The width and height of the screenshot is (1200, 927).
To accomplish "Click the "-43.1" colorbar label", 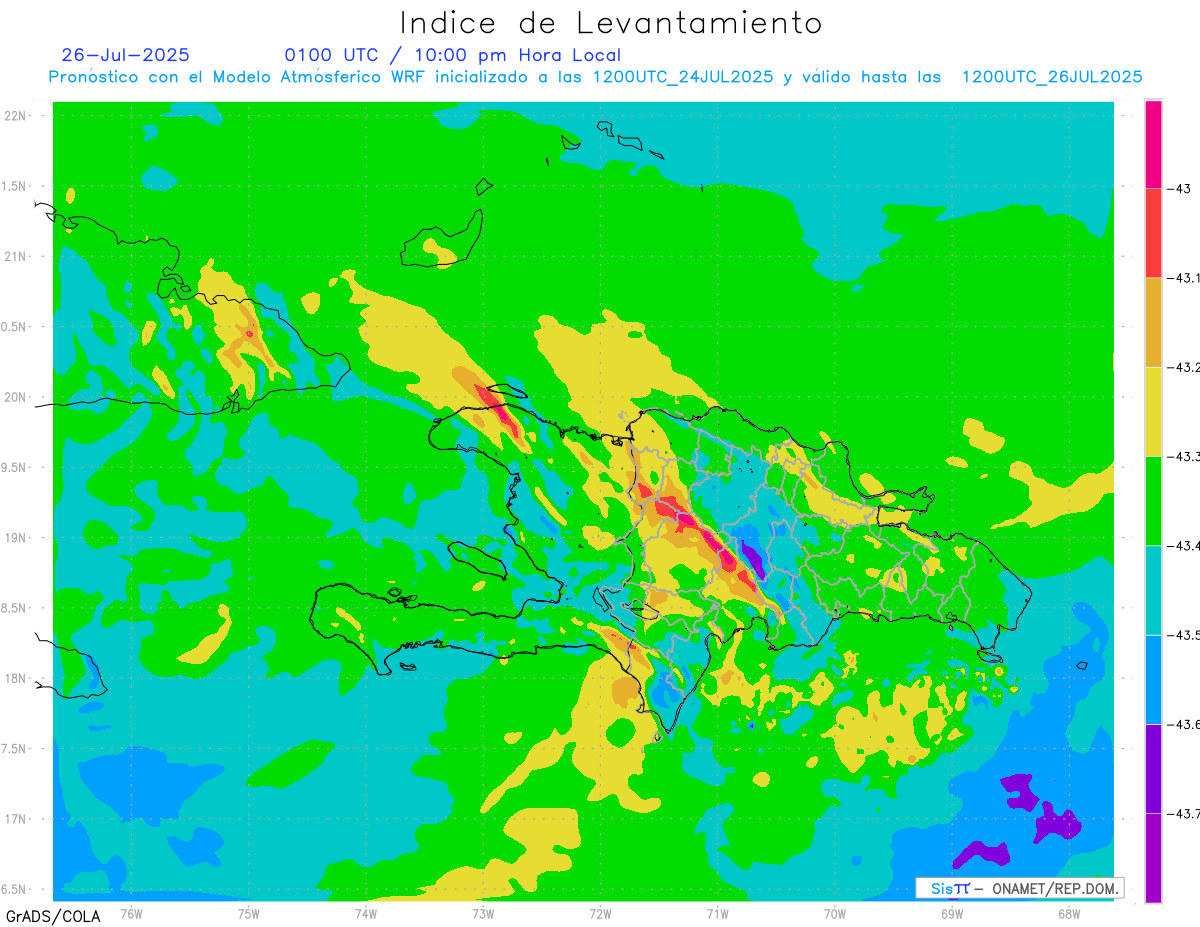I will 1183,278.
